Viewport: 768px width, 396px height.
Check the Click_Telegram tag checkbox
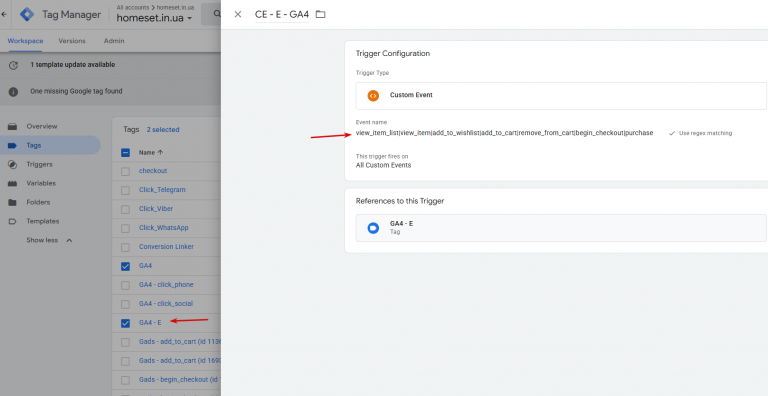(125, 190)
